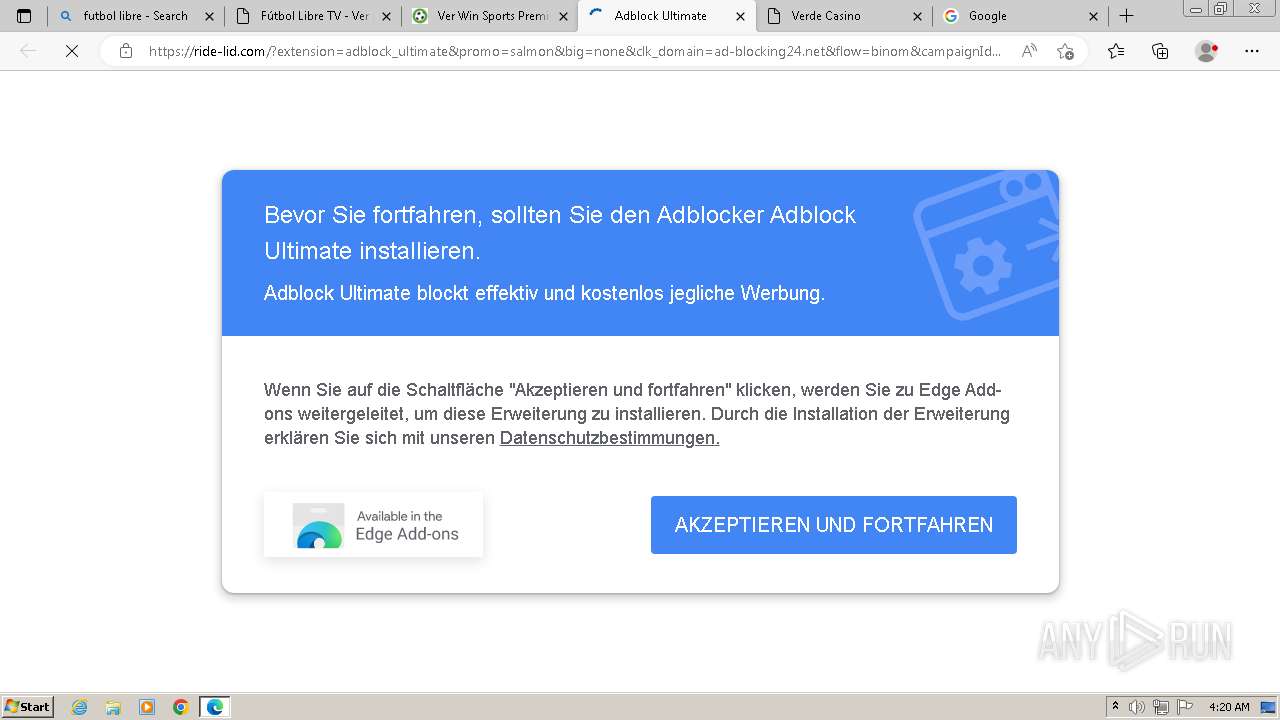Go back to previous page
The width and height of the screenshot is (1280, 720).
28,51
